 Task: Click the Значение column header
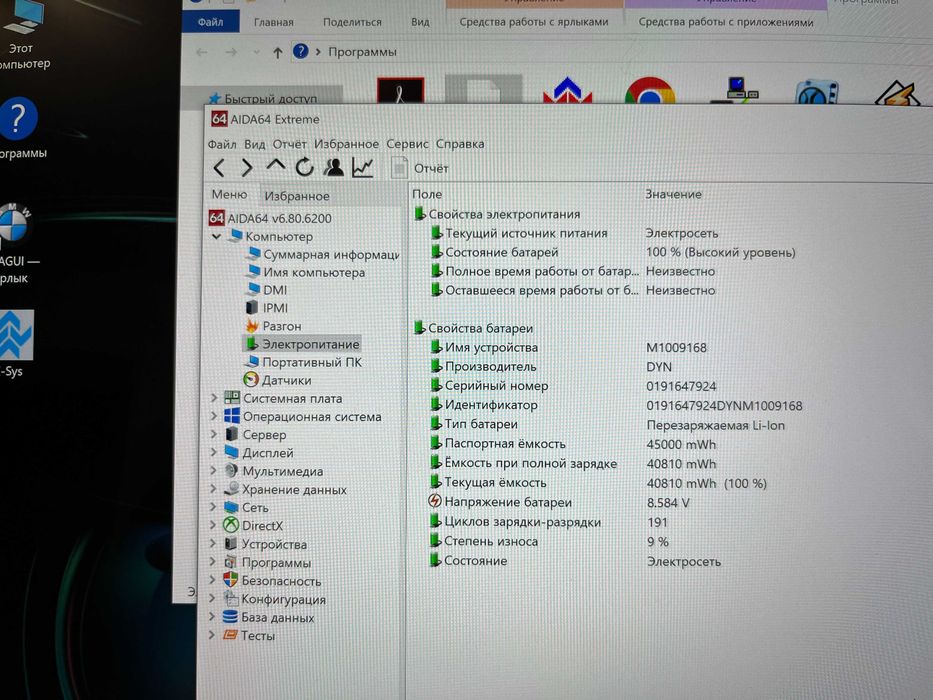point(674,194)
